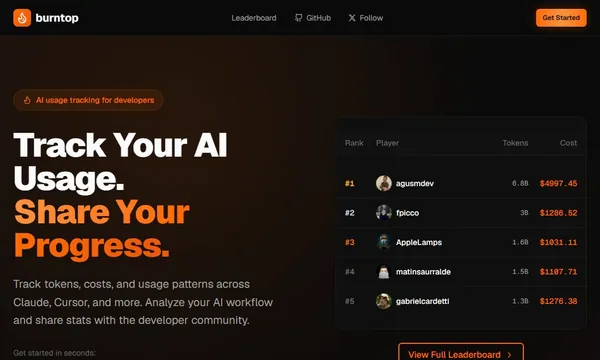
Task: Open the Follow nav link text
Action: click(371, 18)
